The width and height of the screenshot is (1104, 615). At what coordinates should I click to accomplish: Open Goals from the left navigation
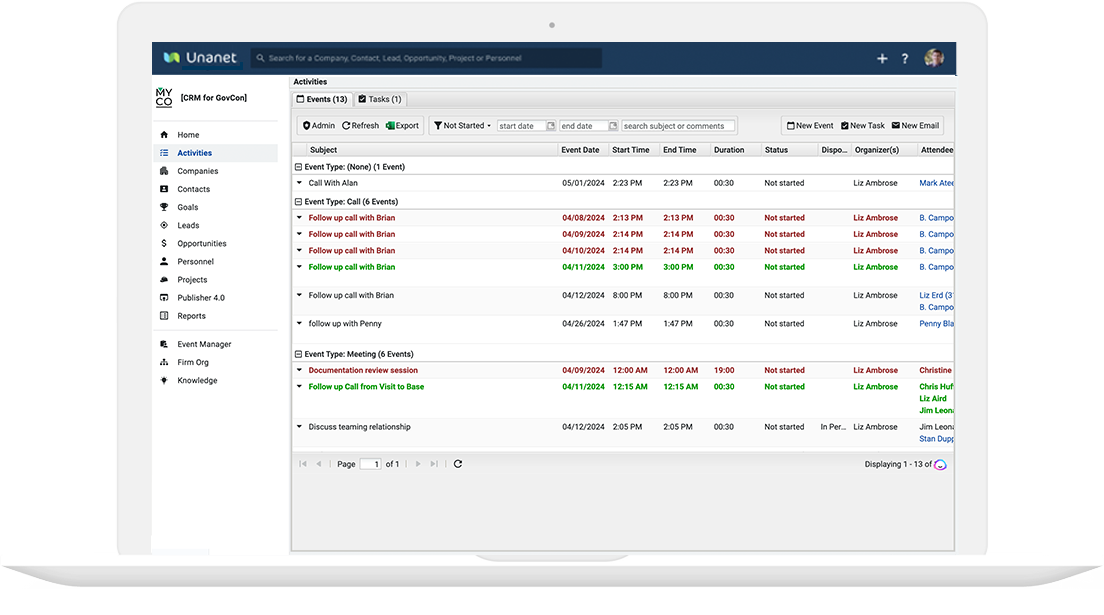point(187,207)
